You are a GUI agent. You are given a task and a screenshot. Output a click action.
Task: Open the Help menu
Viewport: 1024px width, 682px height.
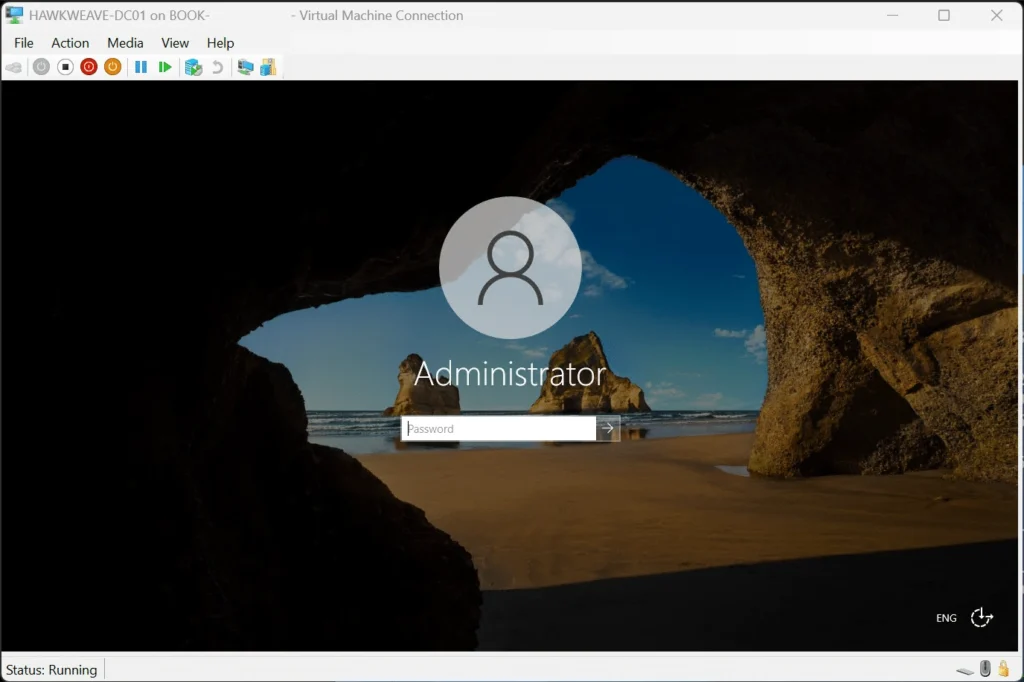220,43
